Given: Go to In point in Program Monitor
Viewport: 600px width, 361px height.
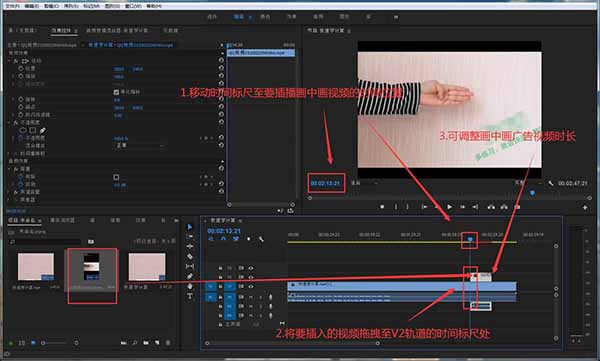Looking at the screenshot, I should click(x=424, y=207).
